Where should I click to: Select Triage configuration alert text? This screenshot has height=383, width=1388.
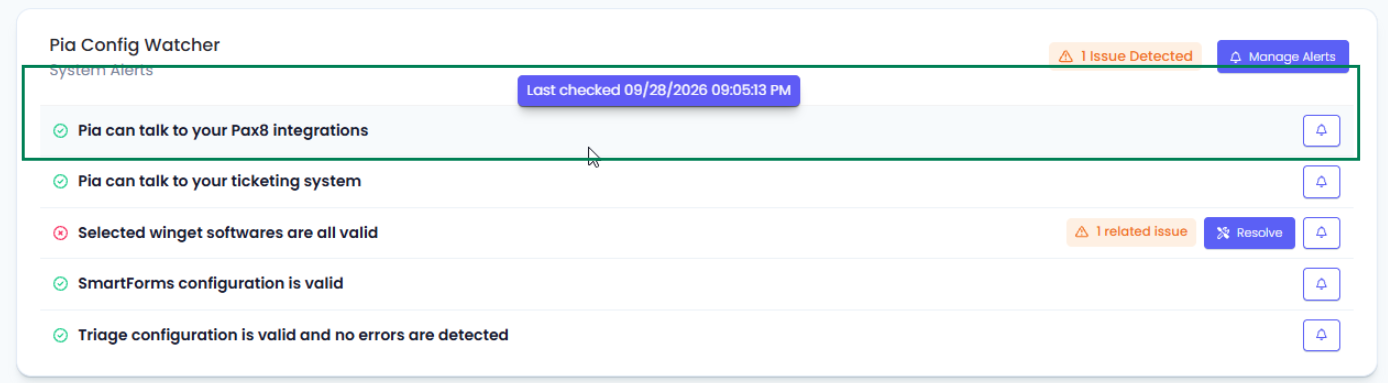(293, 335)
